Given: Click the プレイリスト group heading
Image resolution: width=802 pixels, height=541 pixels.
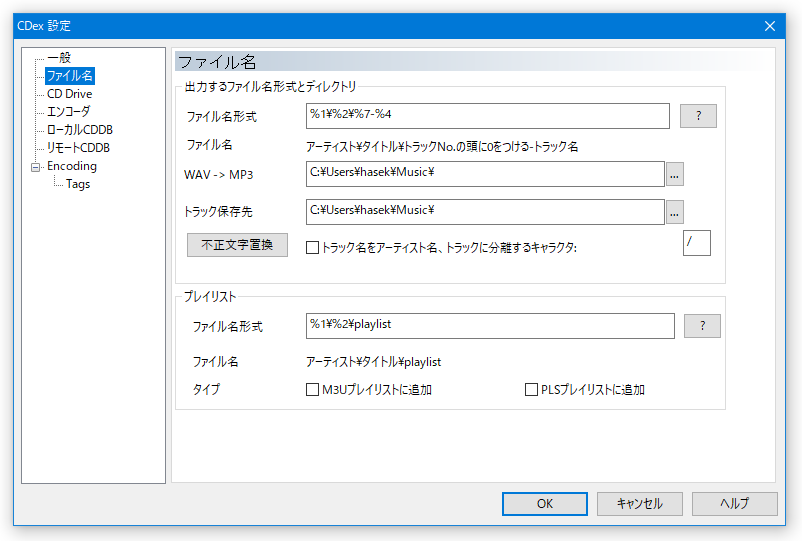Looking at the screenshot, I should pos(210,297).
